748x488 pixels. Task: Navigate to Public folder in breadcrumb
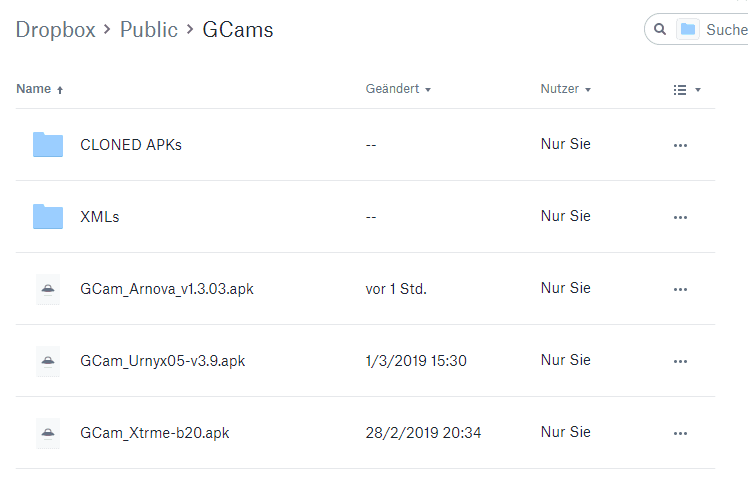[x=149, y=30]
